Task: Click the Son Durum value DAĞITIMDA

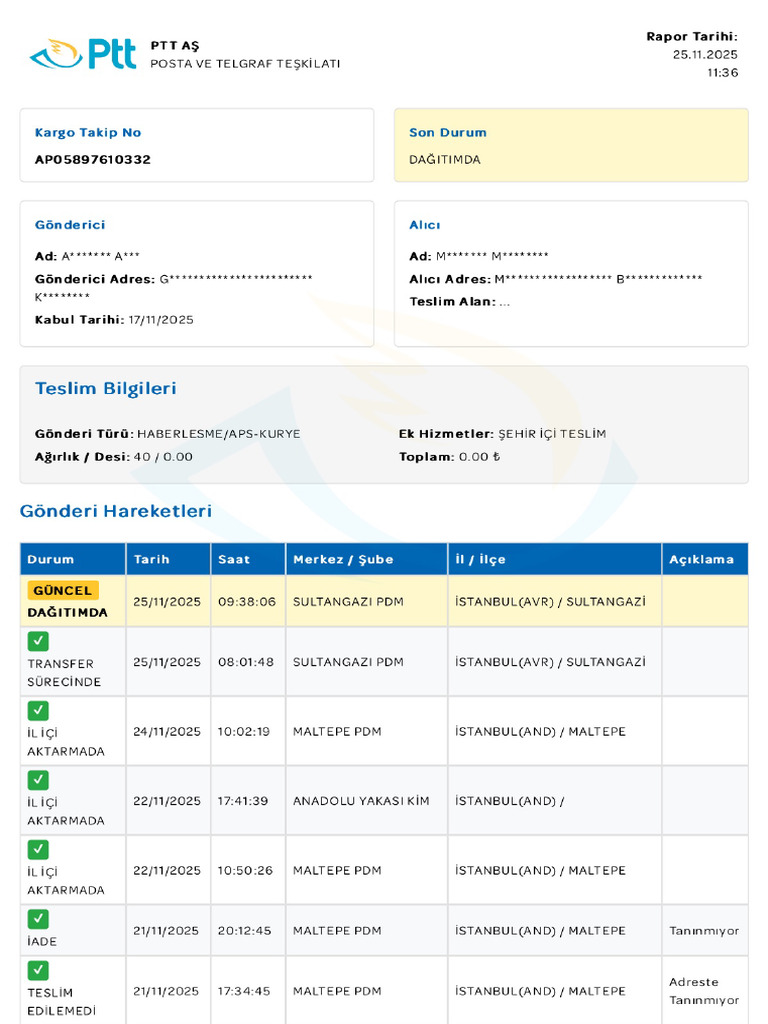Action: click(x=445, y=159)
